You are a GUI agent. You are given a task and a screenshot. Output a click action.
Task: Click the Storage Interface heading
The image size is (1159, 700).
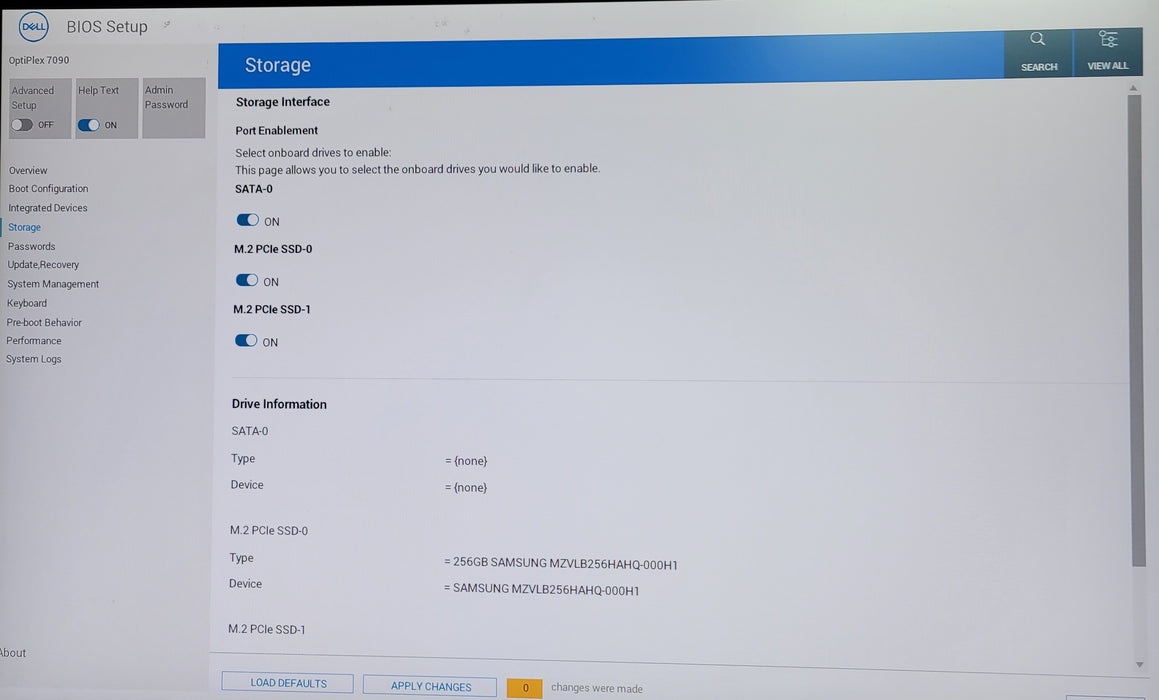pos(282,102)
